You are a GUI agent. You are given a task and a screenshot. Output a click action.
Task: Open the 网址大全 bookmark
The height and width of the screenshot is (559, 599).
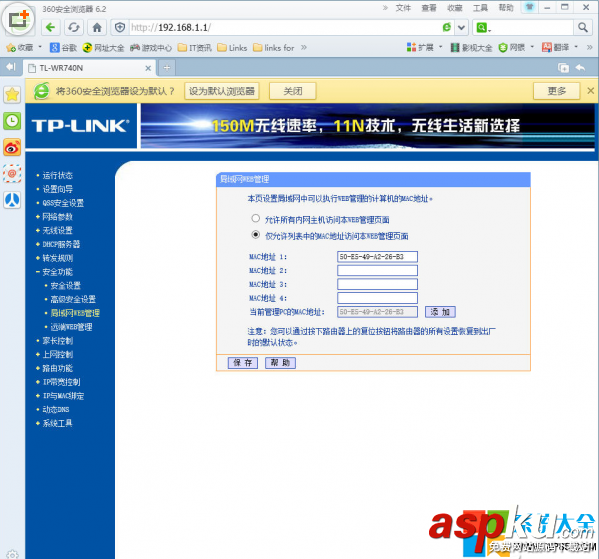click(x=104, y=47)
